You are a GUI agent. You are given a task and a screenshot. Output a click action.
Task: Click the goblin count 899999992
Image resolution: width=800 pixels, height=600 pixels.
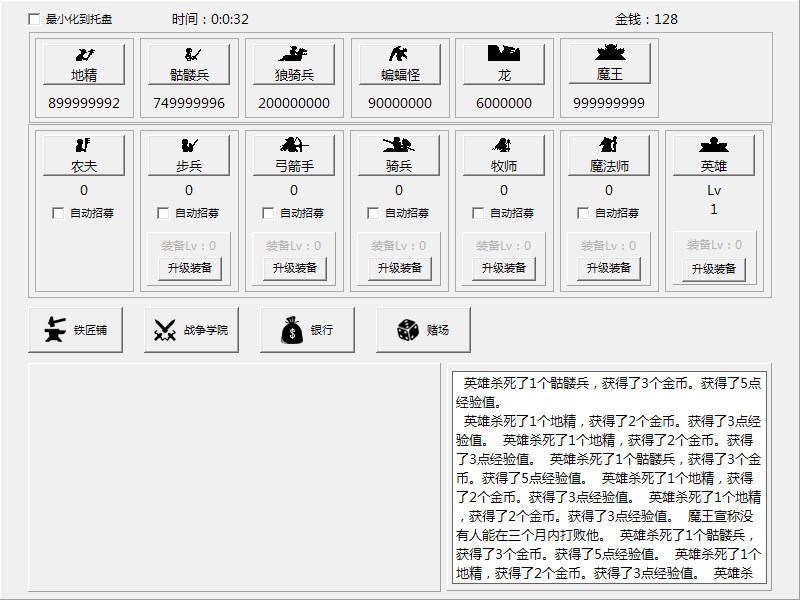tap(84, 103)
